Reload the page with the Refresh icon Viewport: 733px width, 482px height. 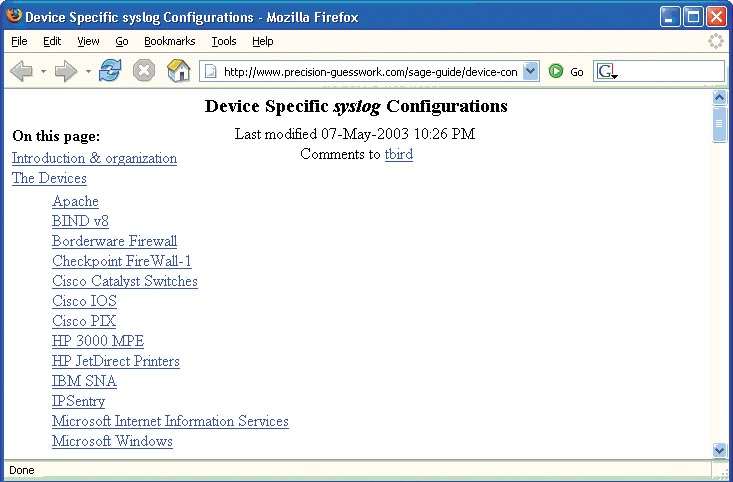tap(110, 71)
